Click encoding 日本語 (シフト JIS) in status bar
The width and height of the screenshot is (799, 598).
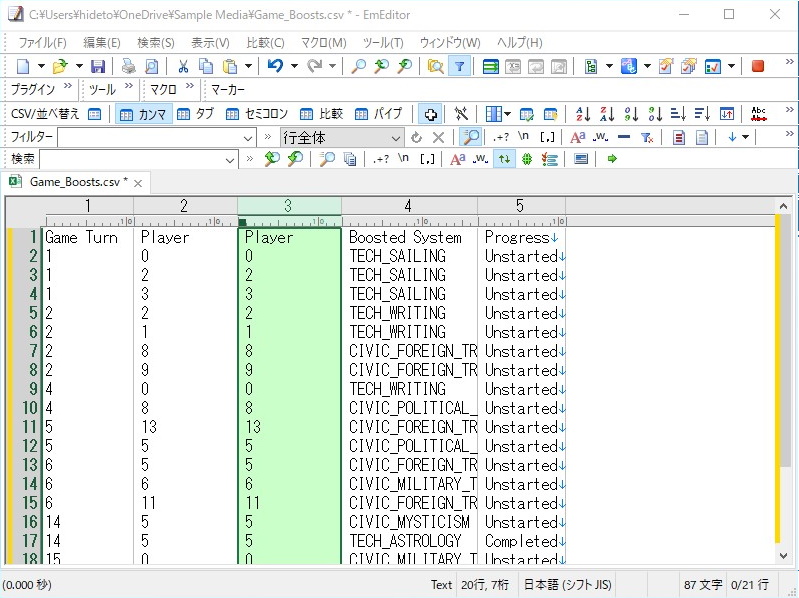(x=567, y=585)
